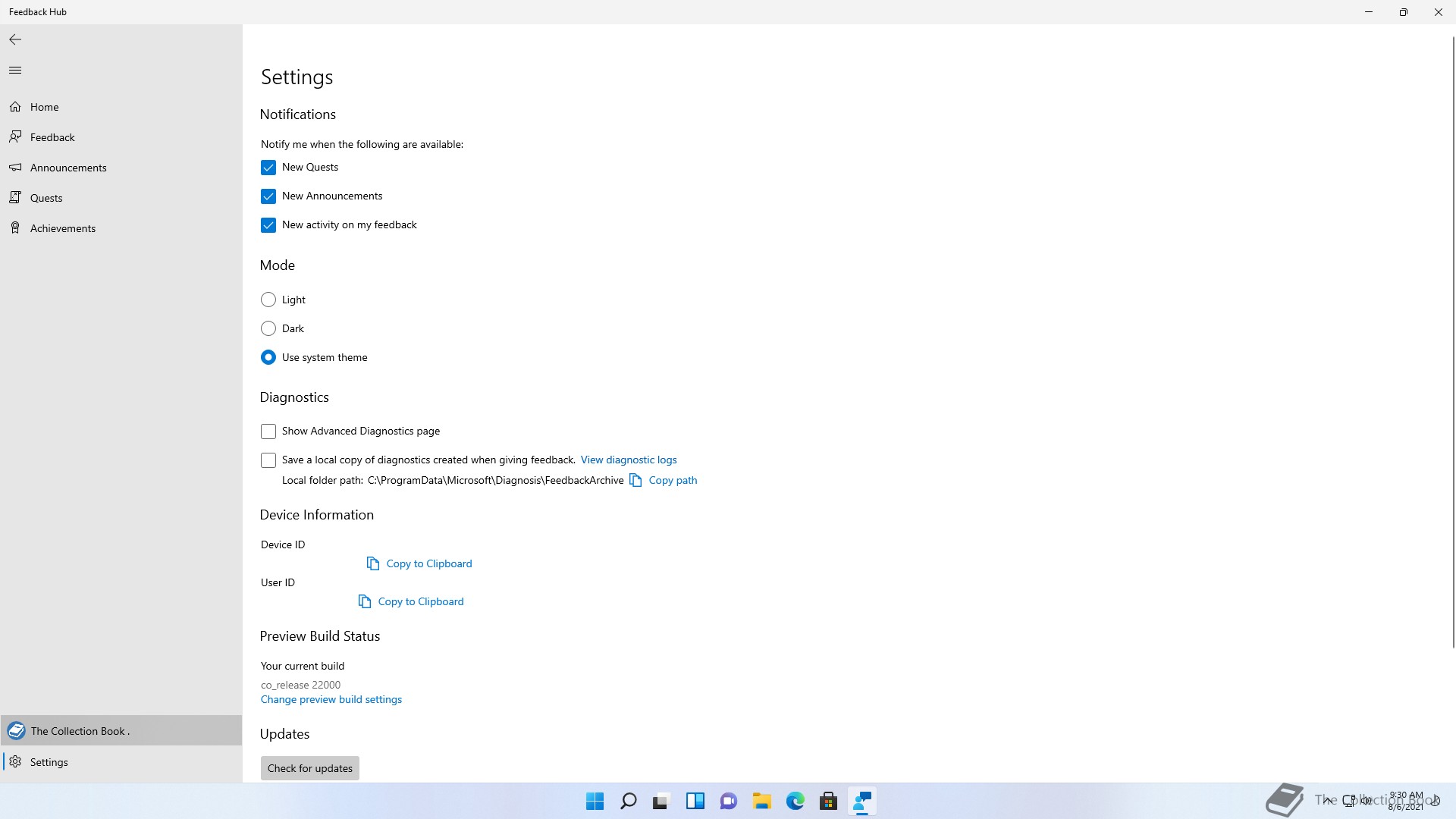Click the Achievements badge icon

click(x=15, y=228)
